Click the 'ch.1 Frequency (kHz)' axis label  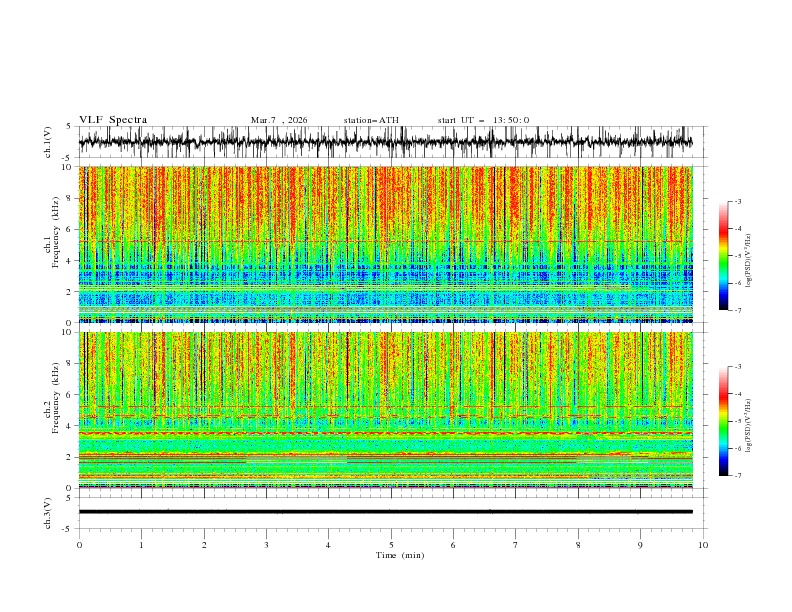[x=53, y=232]
